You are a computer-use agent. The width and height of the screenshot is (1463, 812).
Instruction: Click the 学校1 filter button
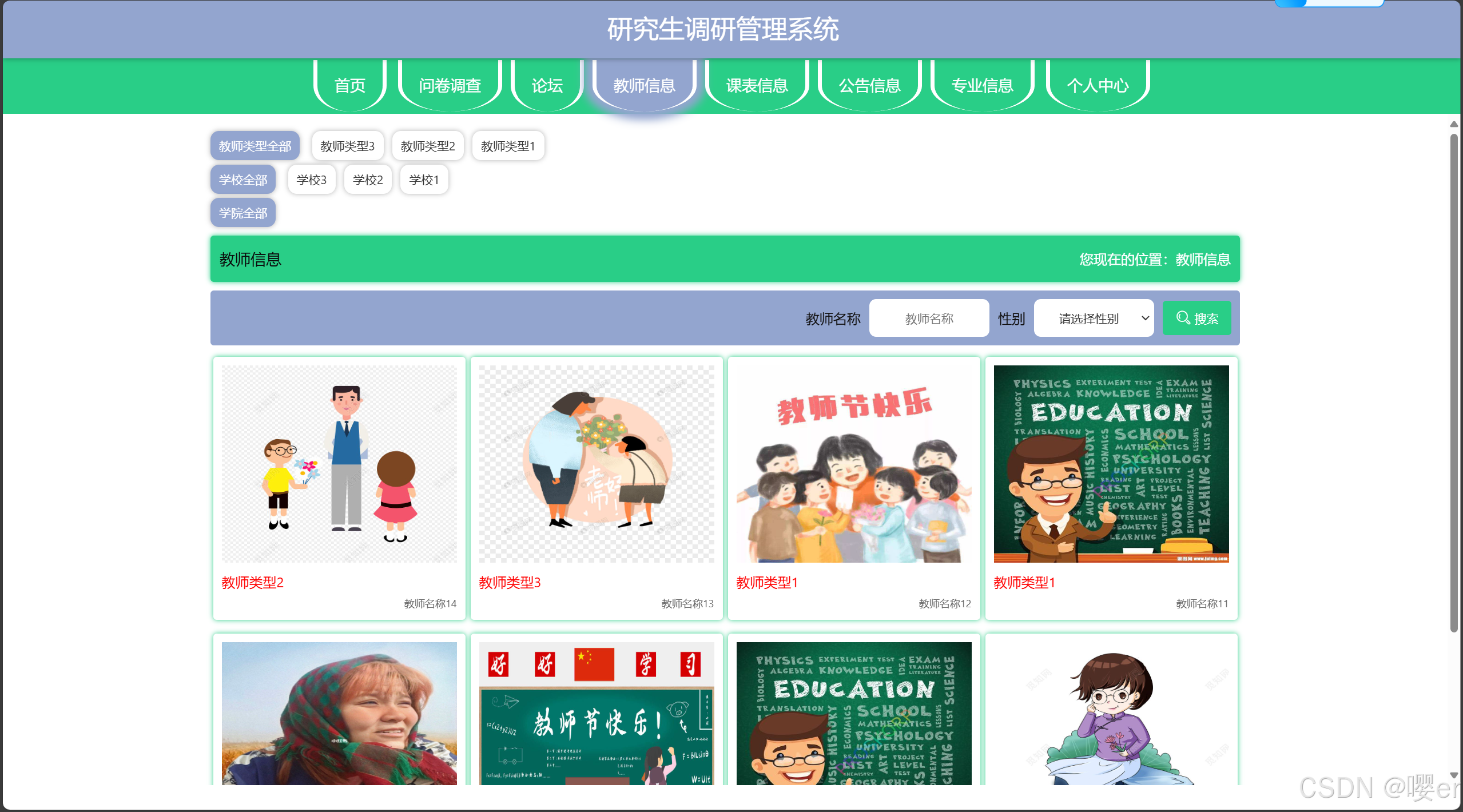coord(424,180)
